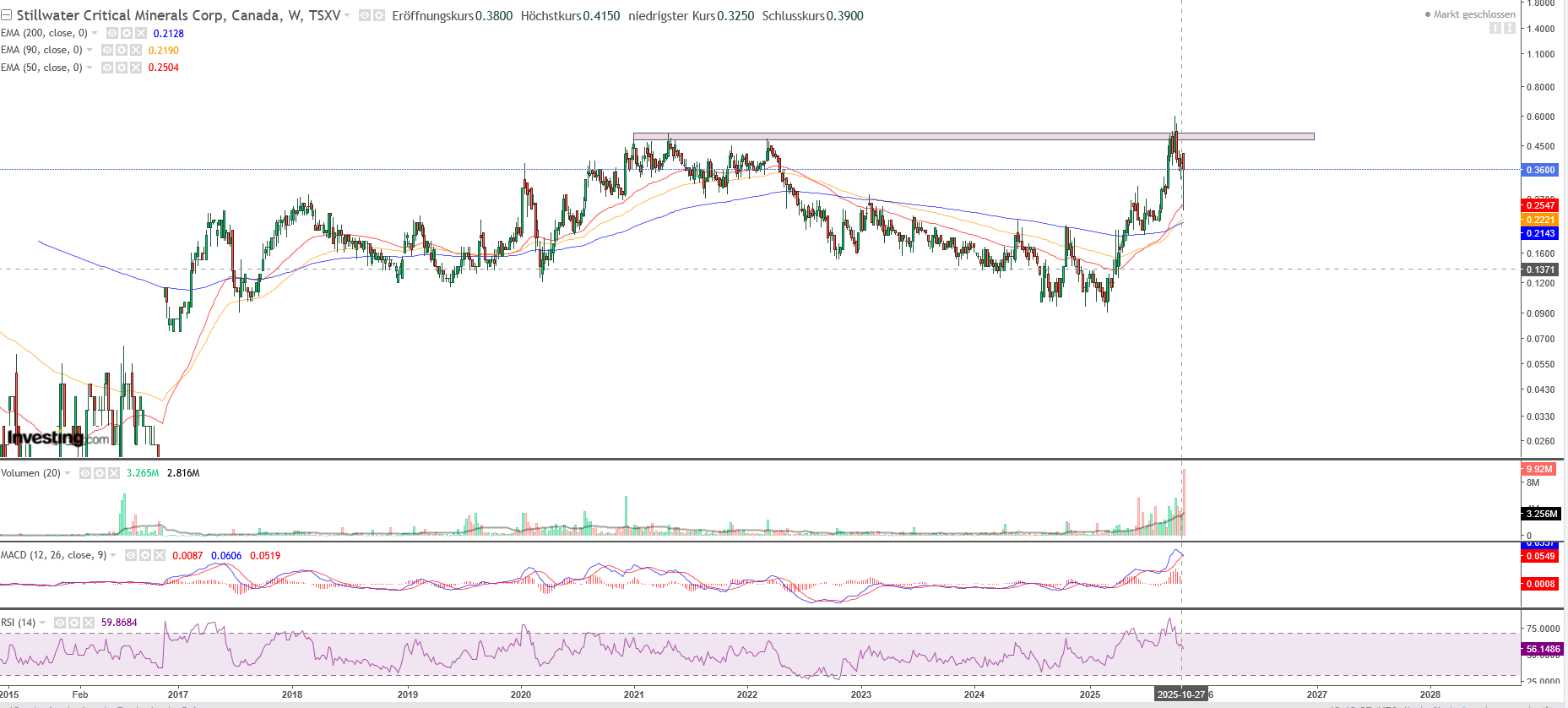
Task: Open dropdown arrow next to EMA 90
Action: click(x=90, y=50)
